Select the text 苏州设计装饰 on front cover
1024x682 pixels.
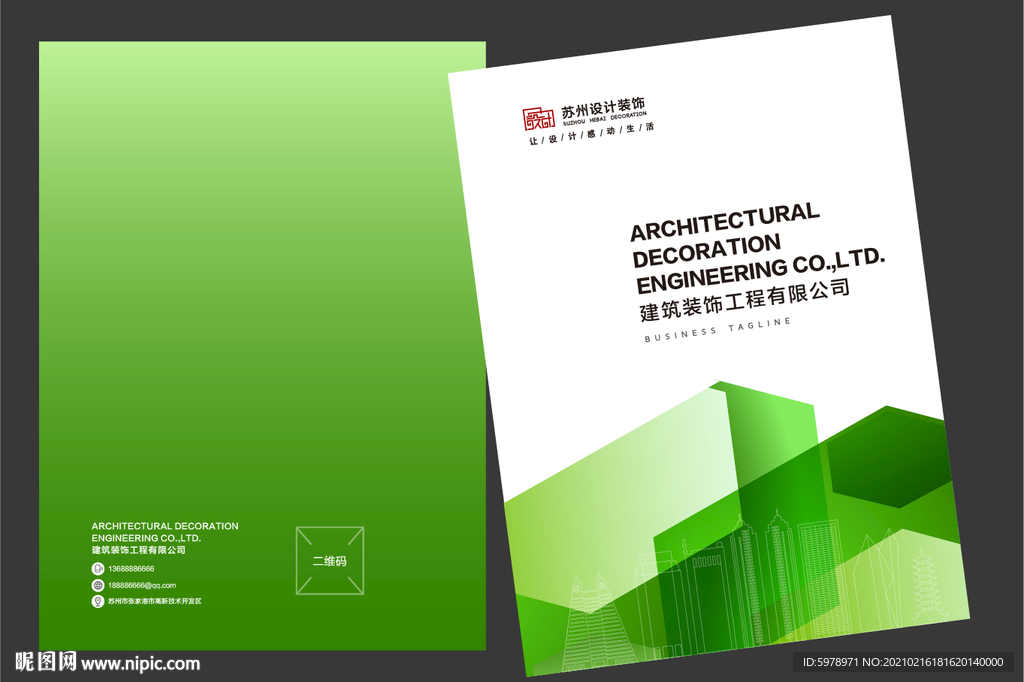(x=603, y=107)
